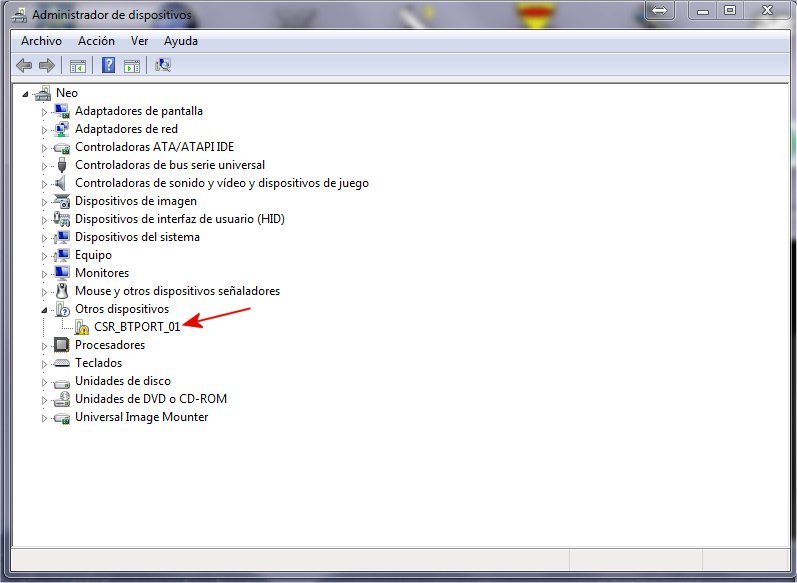Close the Administrador de dispositivos window
Image resolution: width=797 pixels, height=583 pixels.
[x=770, y=11]
